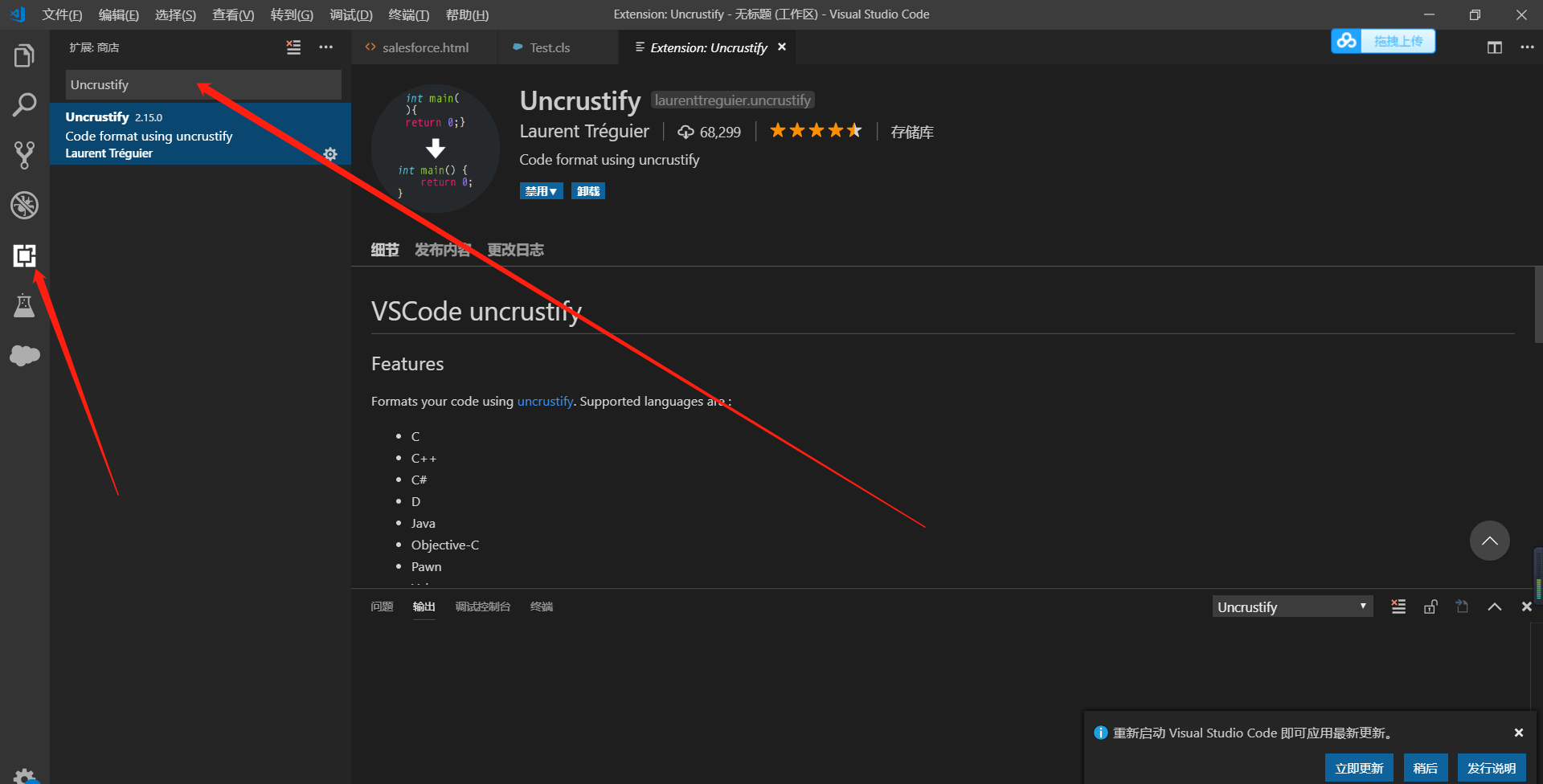Open the 查看(V) menu
Viewport: 1543px width, 784px height.
click(x=233, y=14)
